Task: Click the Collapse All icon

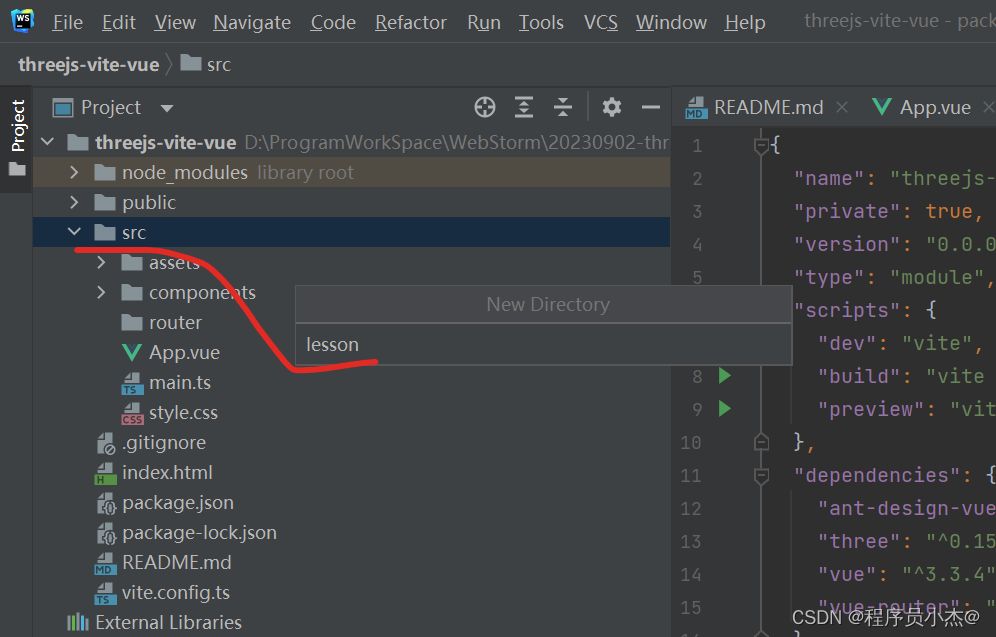Action: coord(563,107)
